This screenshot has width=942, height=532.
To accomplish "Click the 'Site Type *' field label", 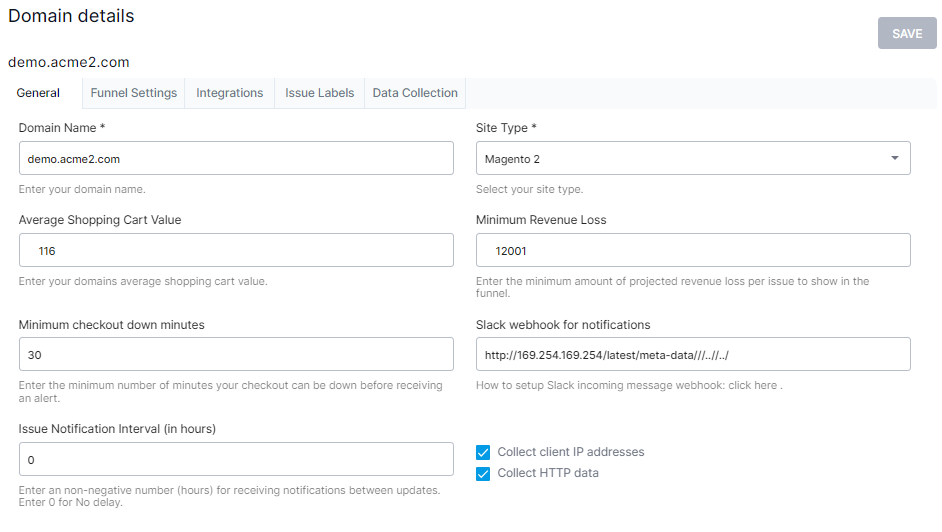I will [507, 128].
